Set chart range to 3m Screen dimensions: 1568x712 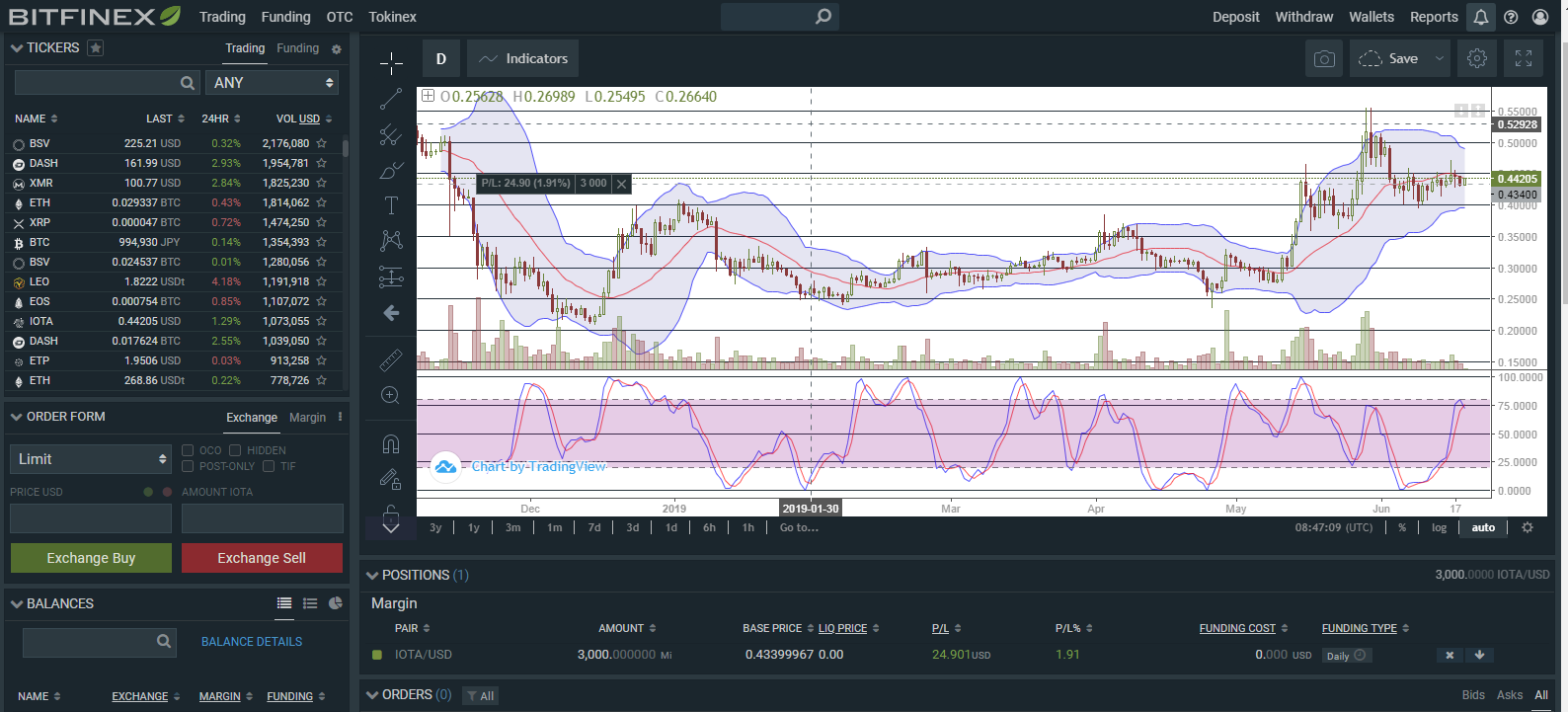(x=512, y=527)
